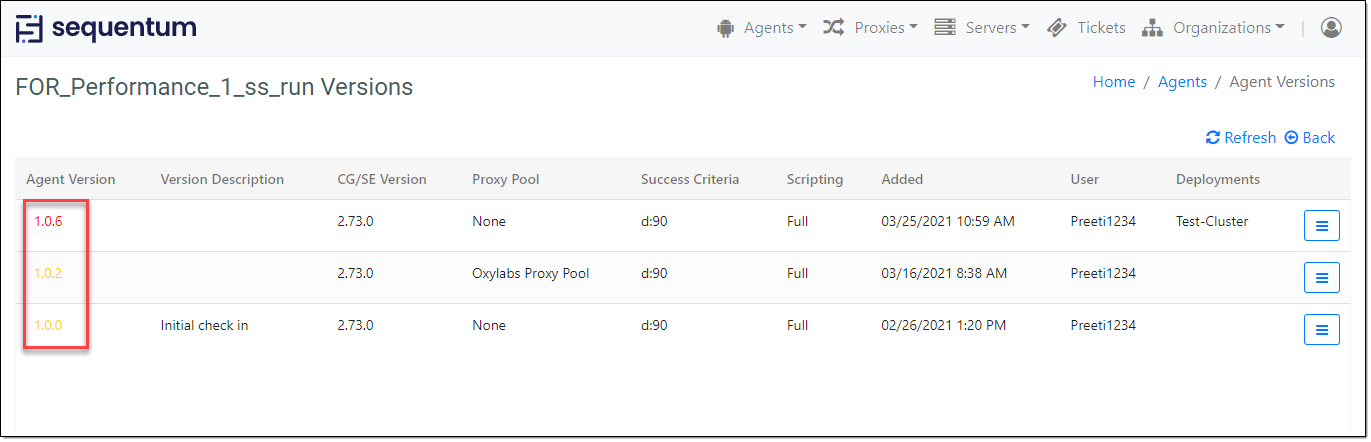Go to Home breadcrumb link

1114,82
